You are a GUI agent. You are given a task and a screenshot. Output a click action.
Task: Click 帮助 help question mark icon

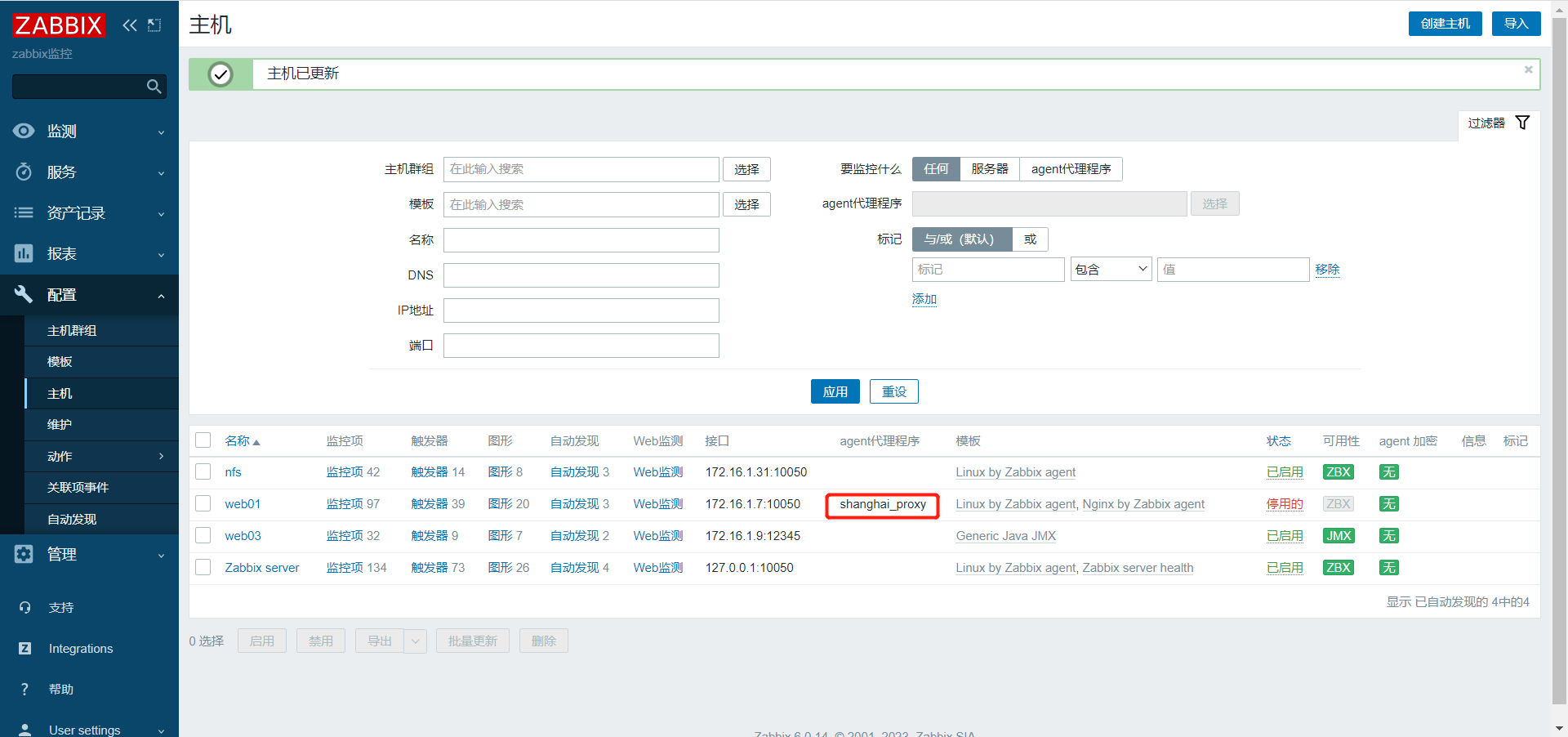pos(24,689)
